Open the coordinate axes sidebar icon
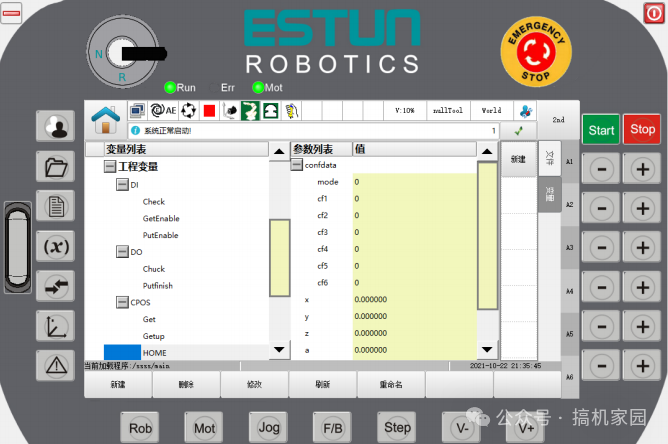668x444 pixels. pos(56,326)
